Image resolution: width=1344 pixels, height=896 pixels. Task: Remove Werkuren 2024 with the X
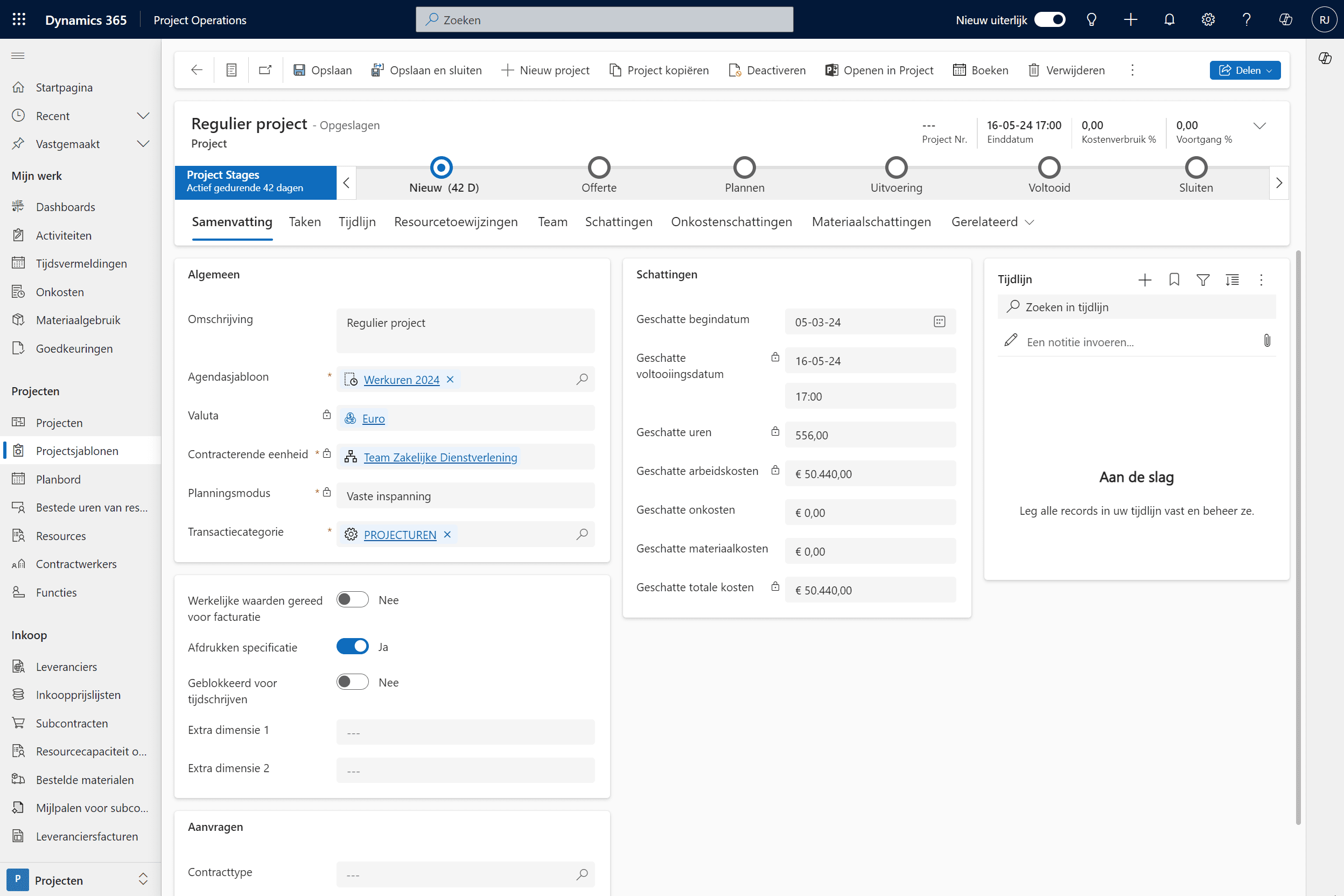(x=450, y=380)
